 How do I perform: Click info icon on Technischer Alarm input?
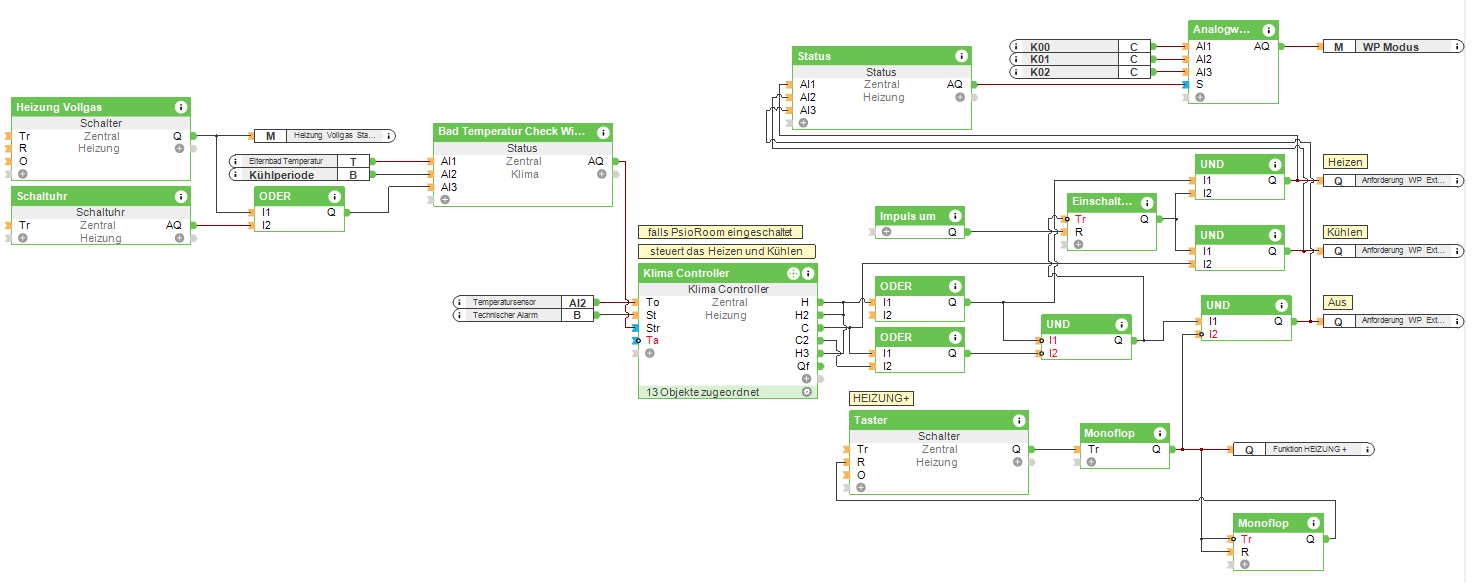[461, 315]
